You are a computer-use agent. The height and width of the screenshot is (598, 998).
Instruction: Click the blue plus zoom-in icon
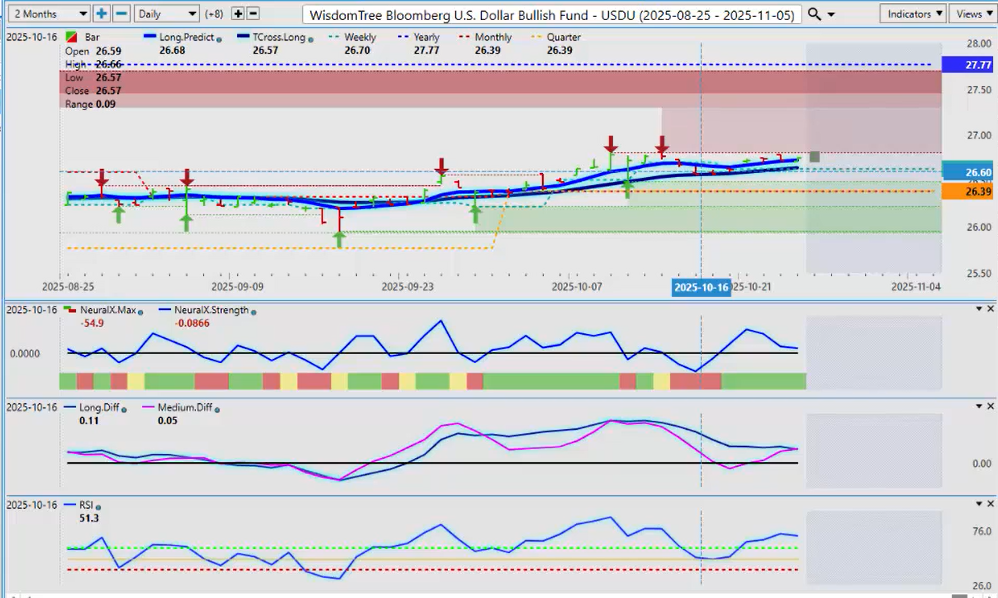pyautogui.click(x=102, y=14)
